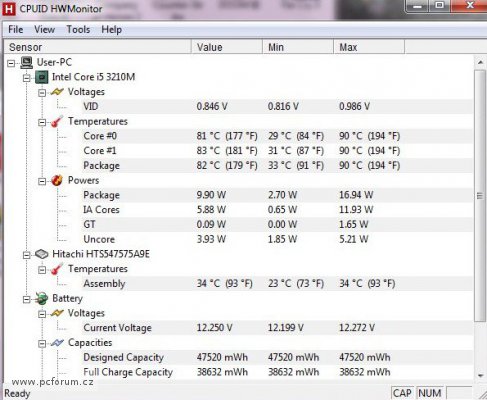Collapse the Intel Core i5 3210M node

coord(26,78)
